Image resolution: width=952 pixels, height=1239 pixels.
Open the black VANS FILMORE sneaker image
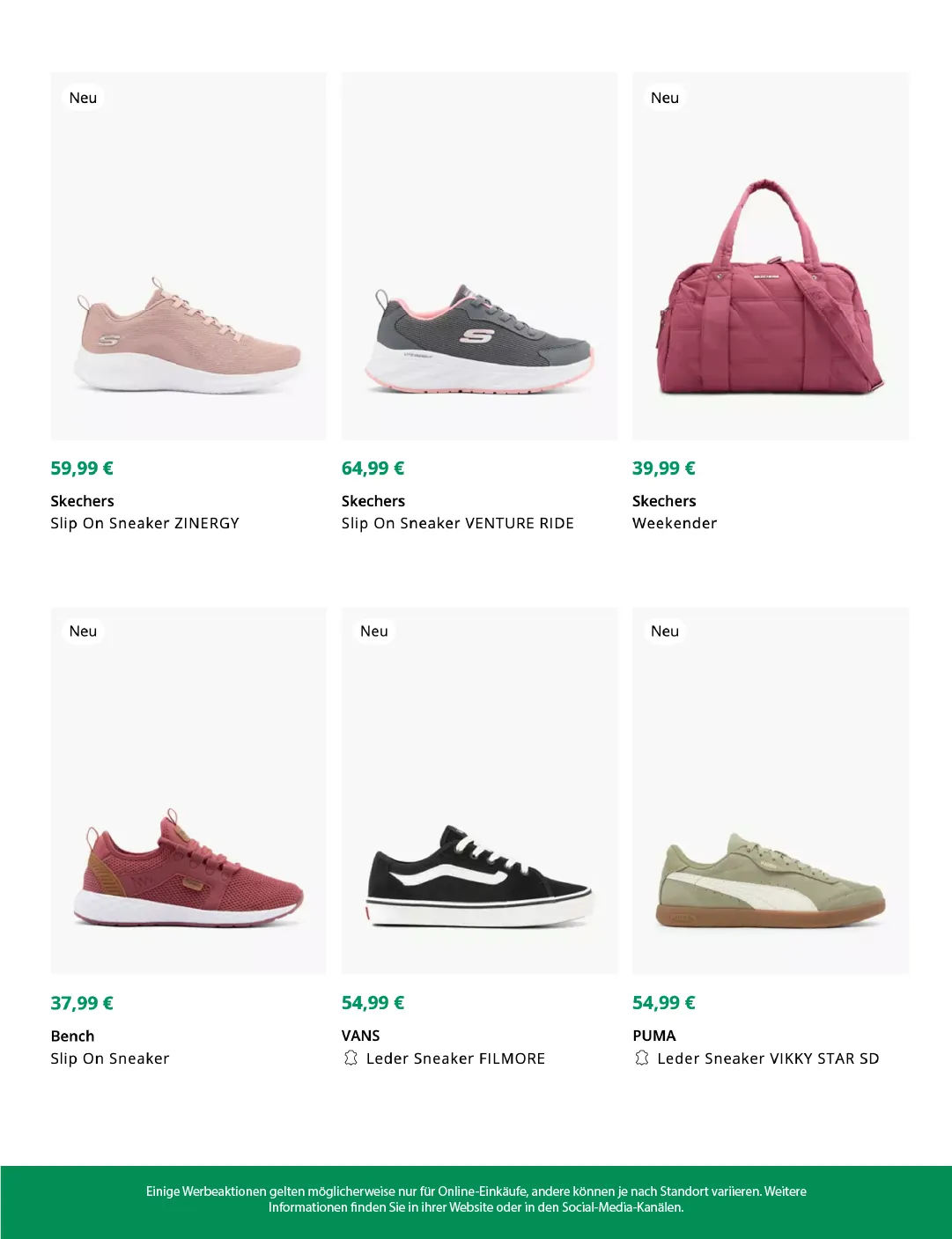pos(479,876)
